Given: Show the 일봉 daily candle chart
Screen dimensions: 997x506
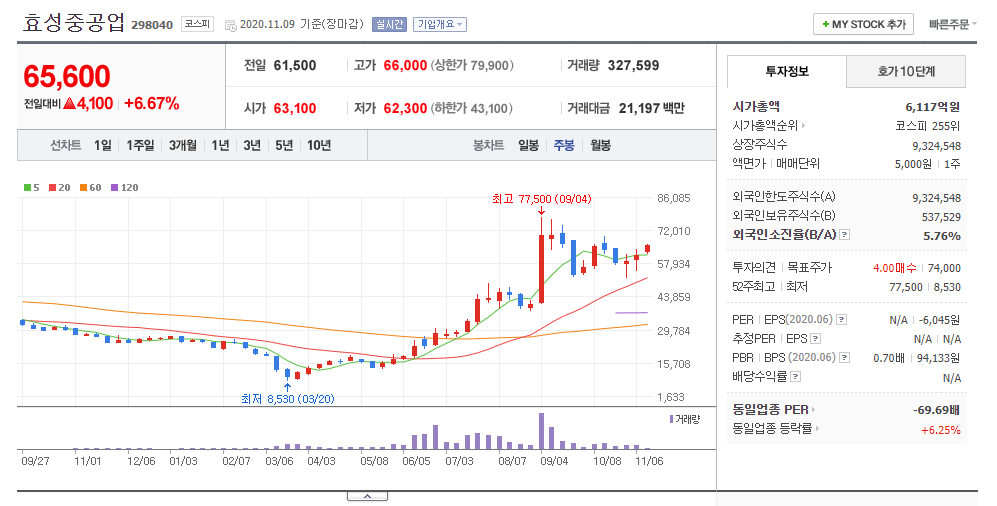Looking at the screenshot, I should 528,146.
